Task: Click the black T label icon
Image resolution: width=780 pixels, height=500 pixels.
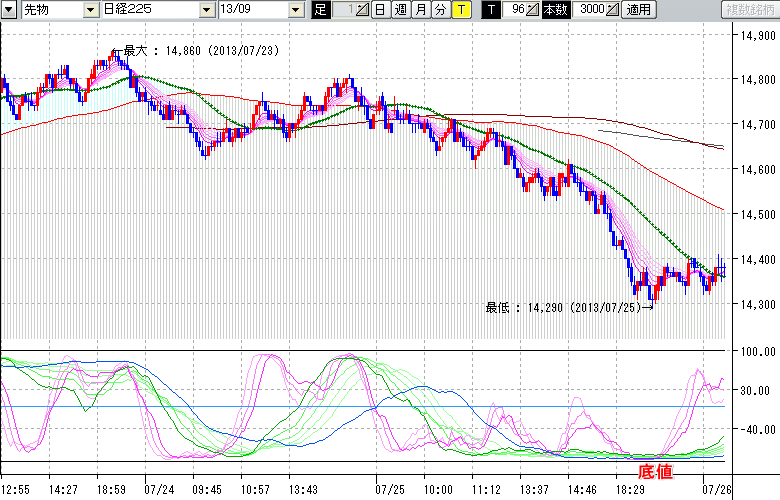Action: pyautogui.click(x=491, y=10)
